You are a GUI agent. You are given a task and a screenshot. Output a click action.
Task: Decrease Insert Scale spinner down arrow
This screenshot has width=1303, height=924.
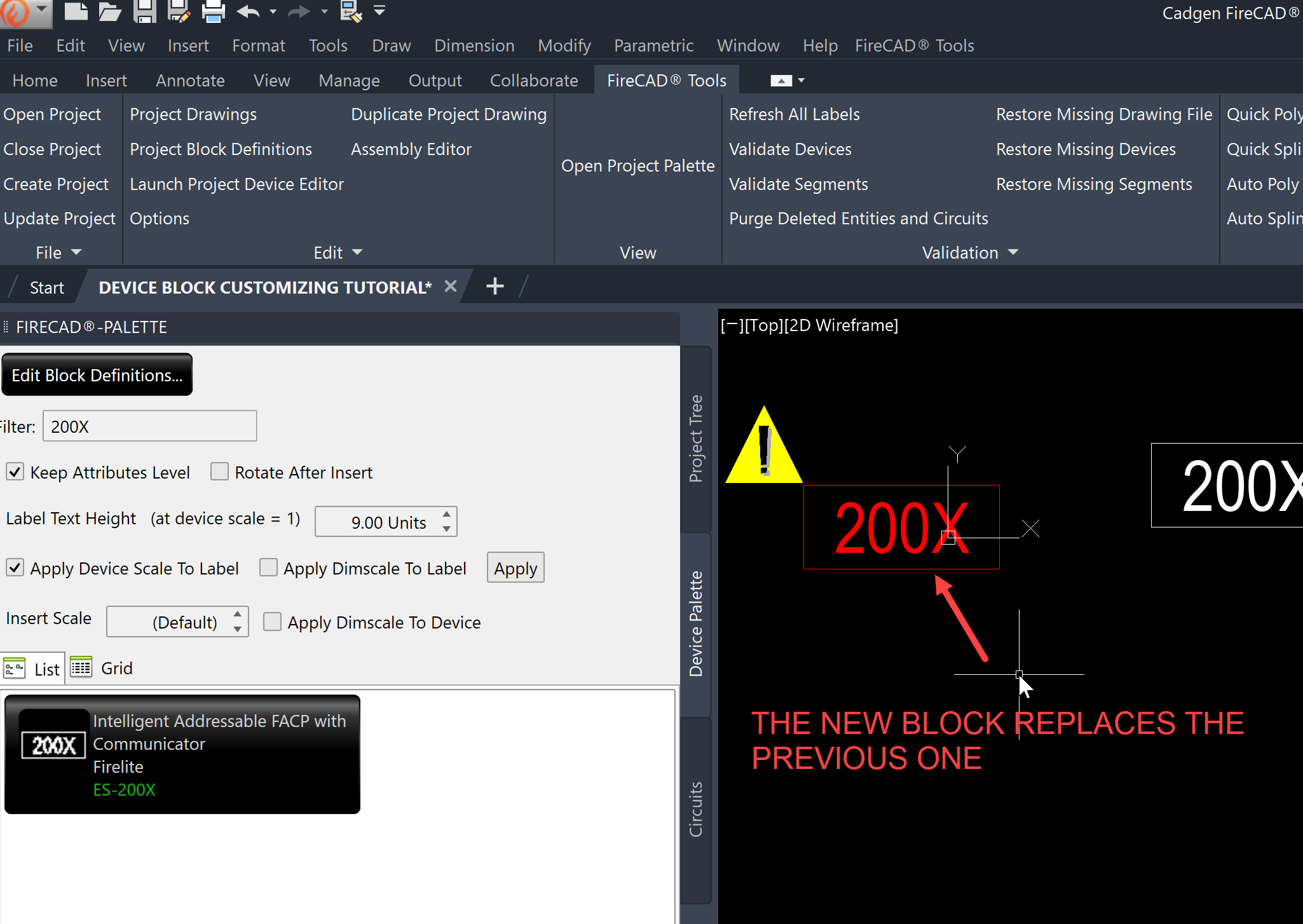pos(238,629)
